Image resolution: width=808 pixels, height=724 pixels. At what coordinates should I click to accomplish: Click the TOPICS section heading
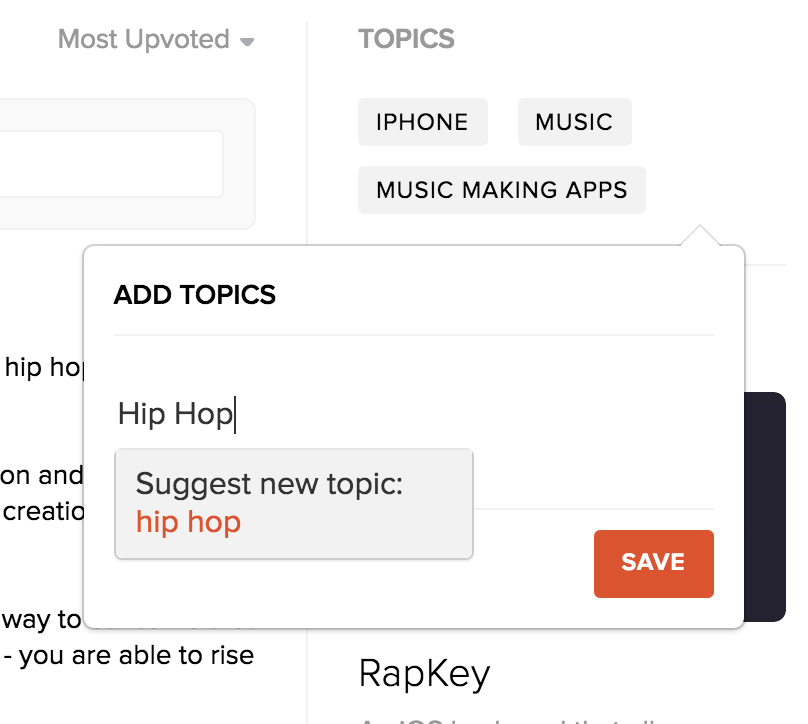(x=407, y=39)
